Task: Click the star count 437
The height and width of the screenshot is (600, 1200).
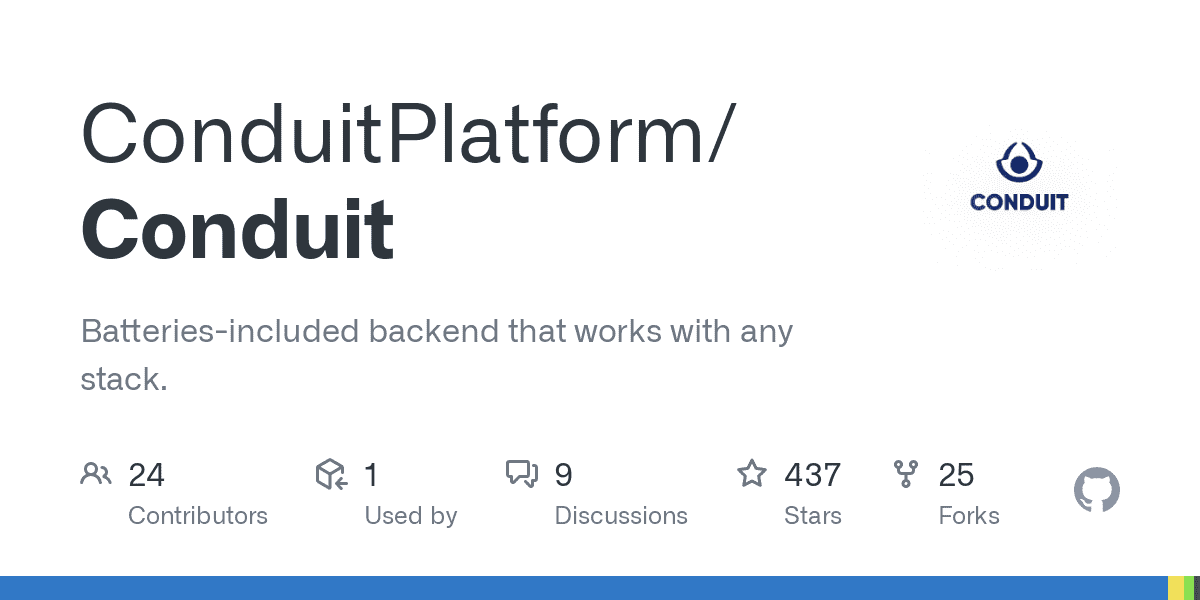Action: (x=812, y=475)
